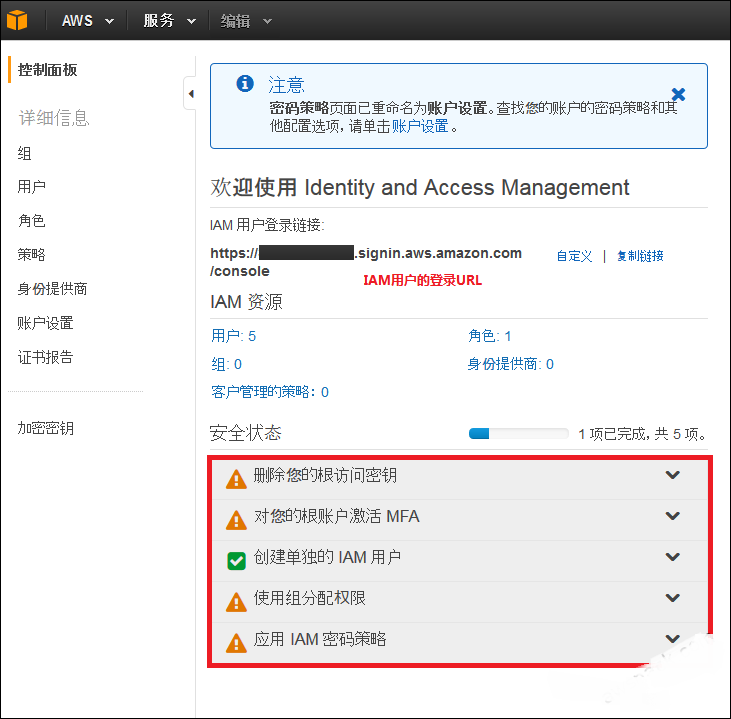Screen dimensions: 731x719
Task: Click the security status progress bar
Action: coord(518,434)
